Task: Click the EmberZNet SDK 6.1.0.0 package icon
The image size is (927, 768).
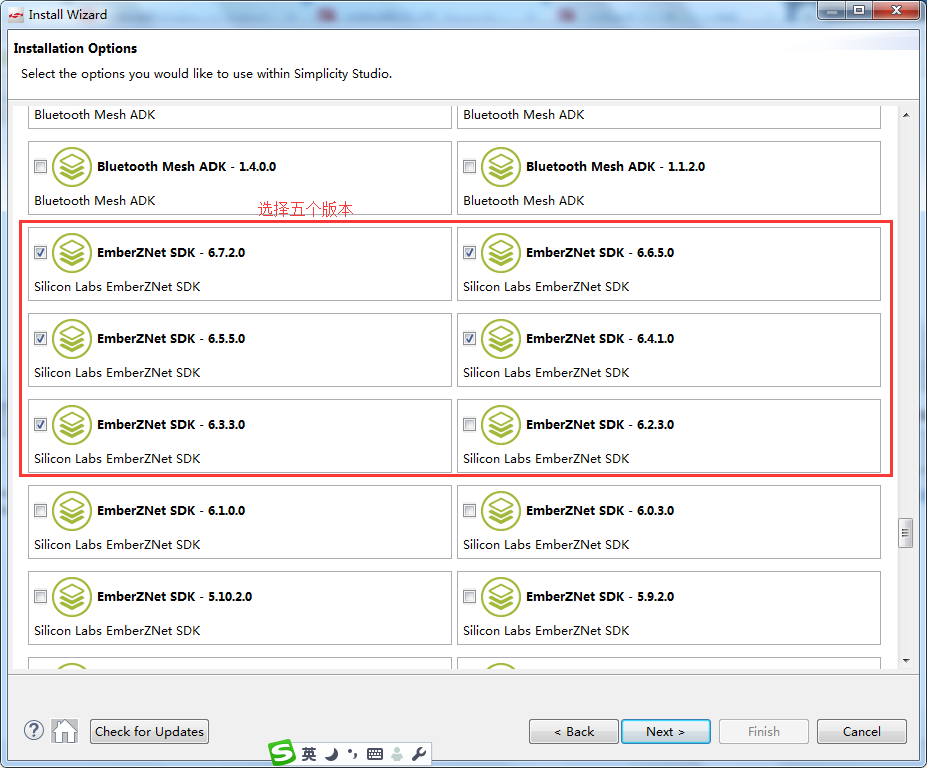Action: click(x=72, y=511)
